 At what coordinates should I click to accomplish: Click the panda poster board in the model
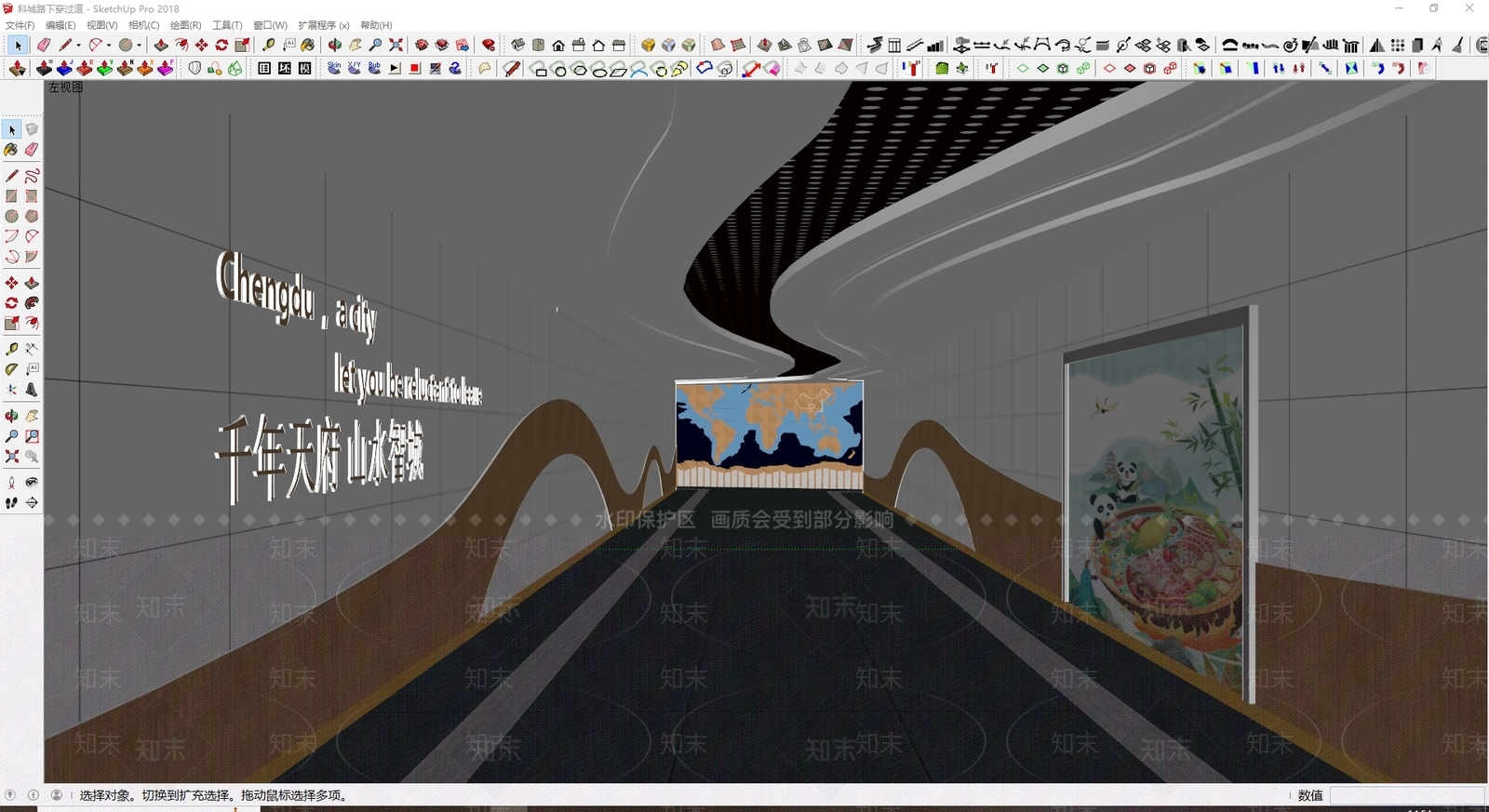(1160, 505)
